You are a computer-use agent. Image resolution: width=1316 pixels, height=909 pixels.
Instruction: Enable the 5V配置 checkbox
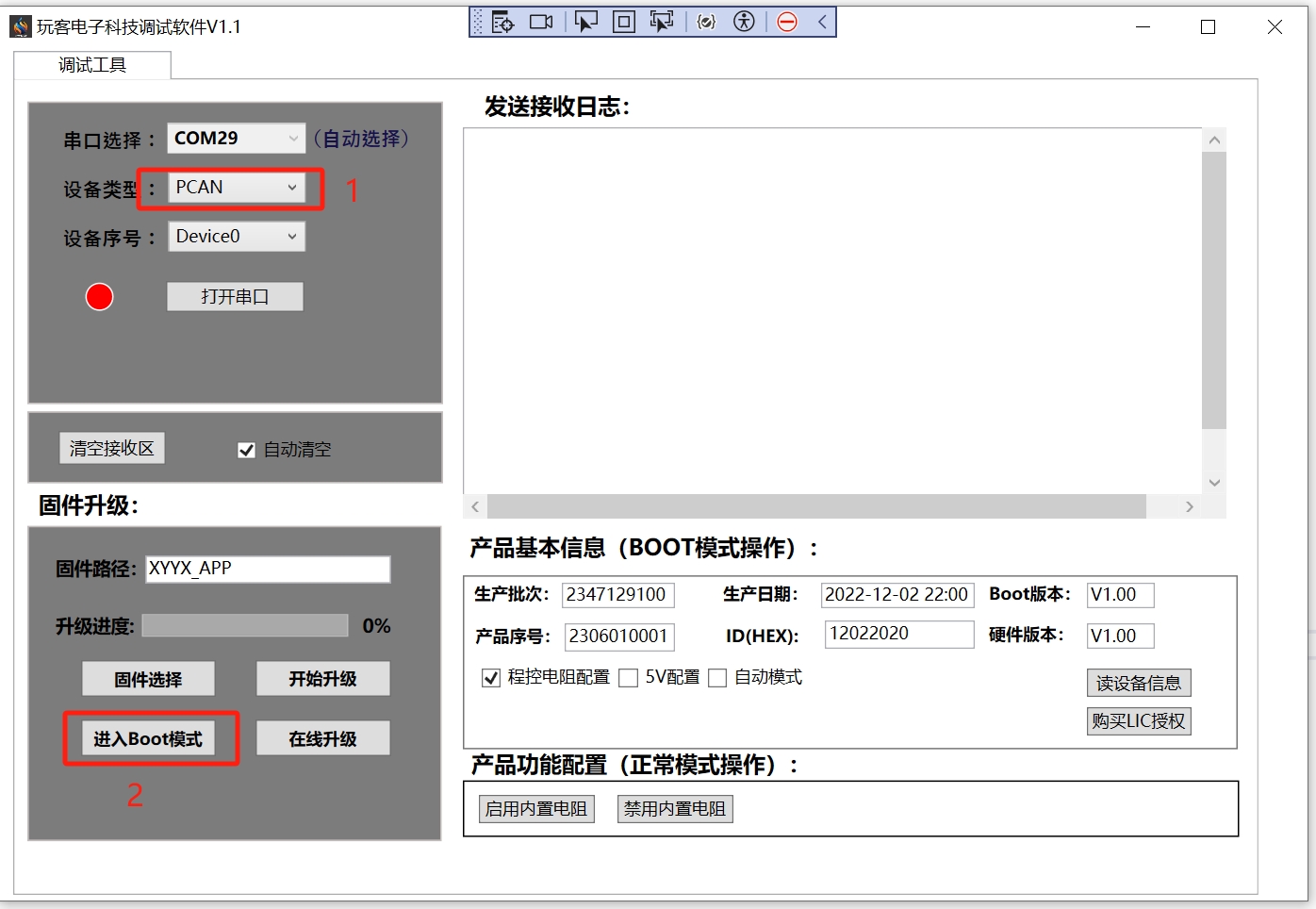click(629, 678)
